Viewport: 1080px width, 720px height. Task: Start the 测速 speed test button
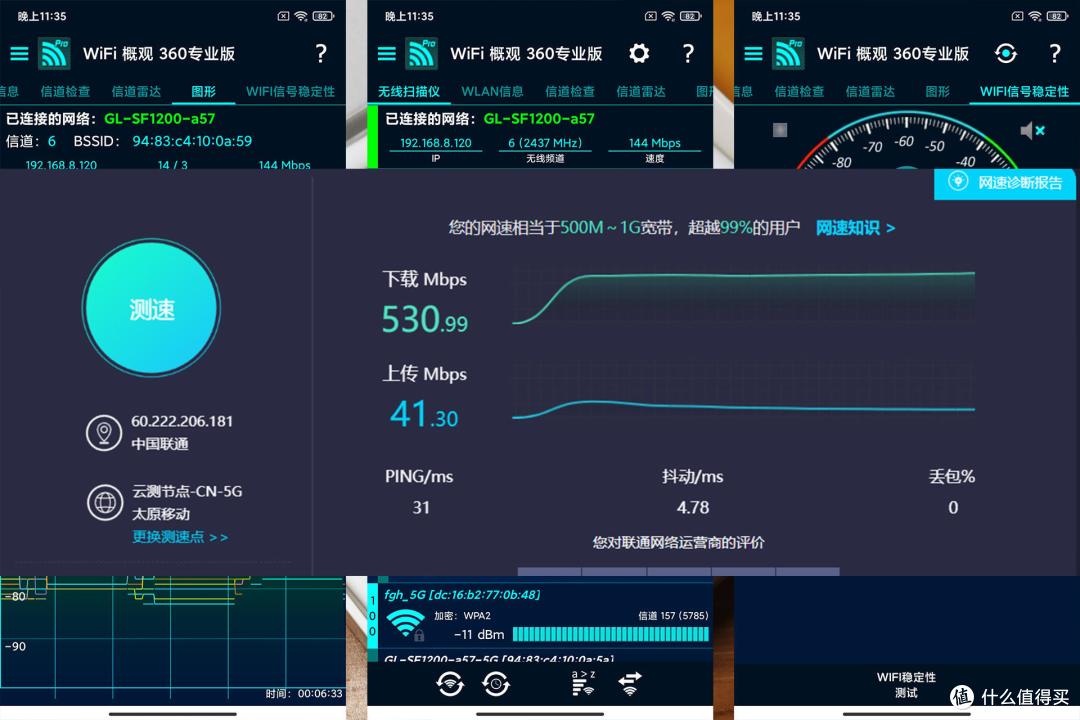(x=152, y=307)
